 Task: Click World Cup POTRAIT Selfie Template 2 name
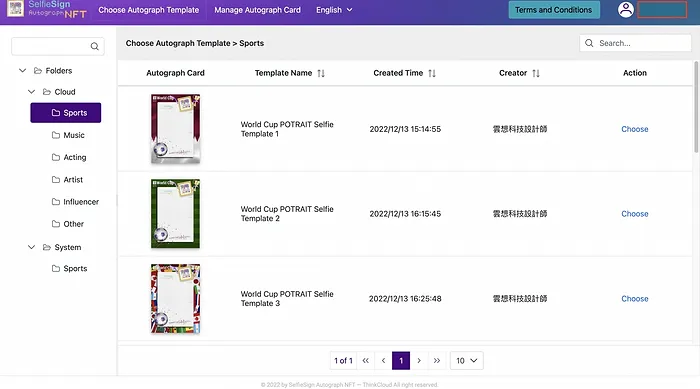tap(287, 214)
